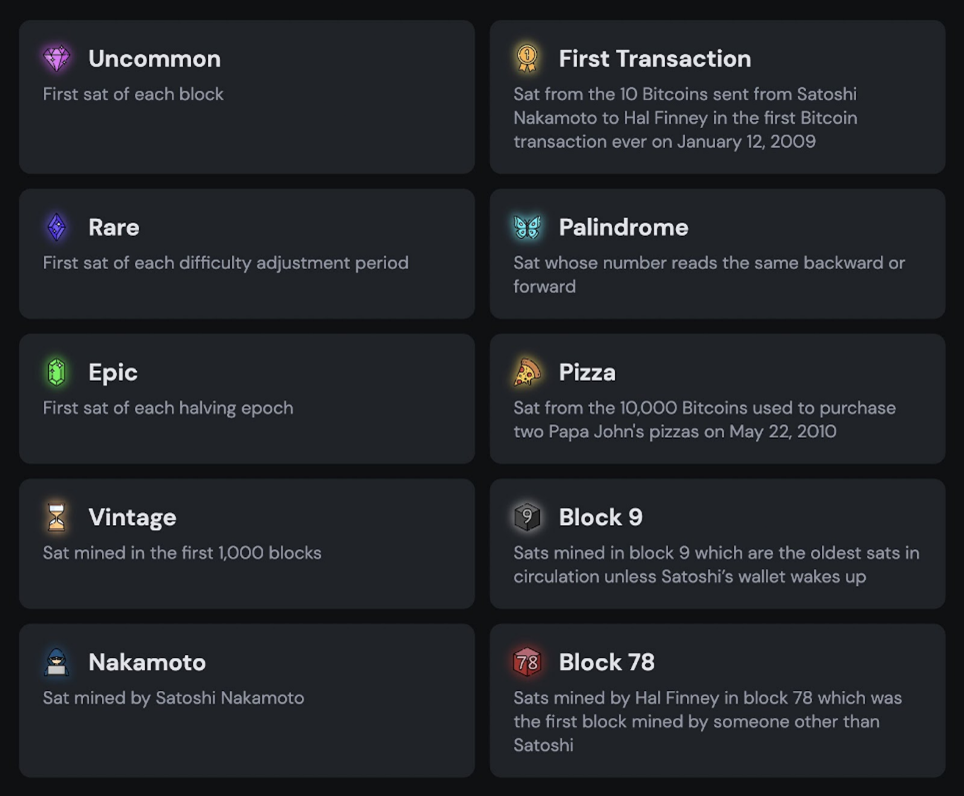Click the hooded Nakamoto figure icon
Image resolution: width=964 pixels, height=796 pixels.
pos(57,662)
